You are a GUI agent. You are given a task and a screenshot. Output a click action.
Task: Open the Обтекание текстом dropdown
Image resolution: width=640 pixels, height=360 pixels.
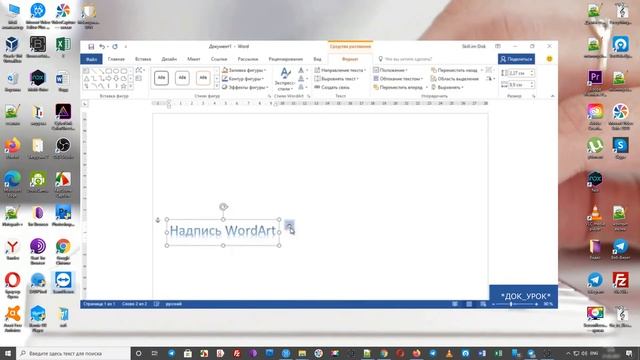point(398,78)
